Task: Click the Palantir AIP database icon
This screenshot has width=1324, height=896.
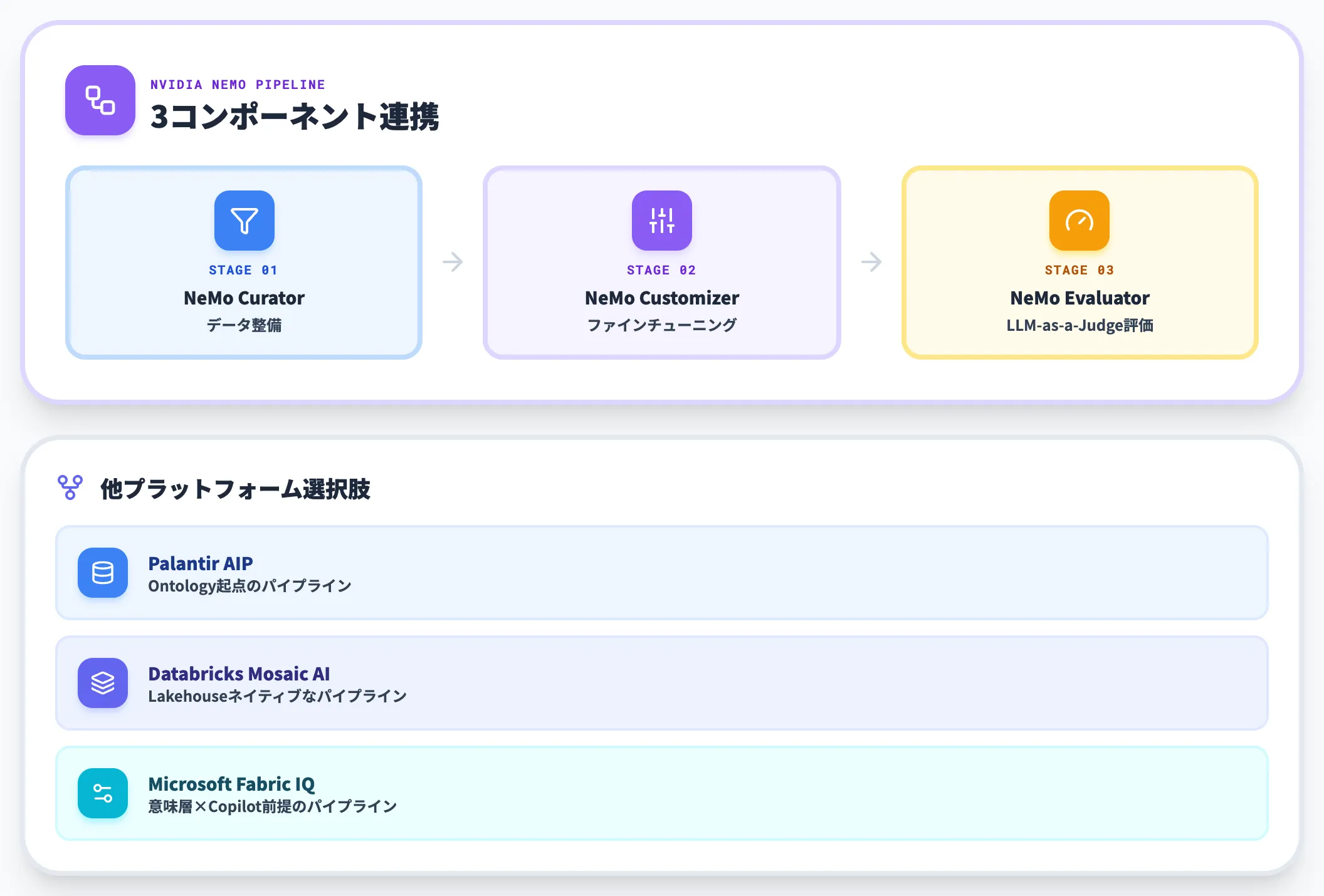Action: click(103, 573)
